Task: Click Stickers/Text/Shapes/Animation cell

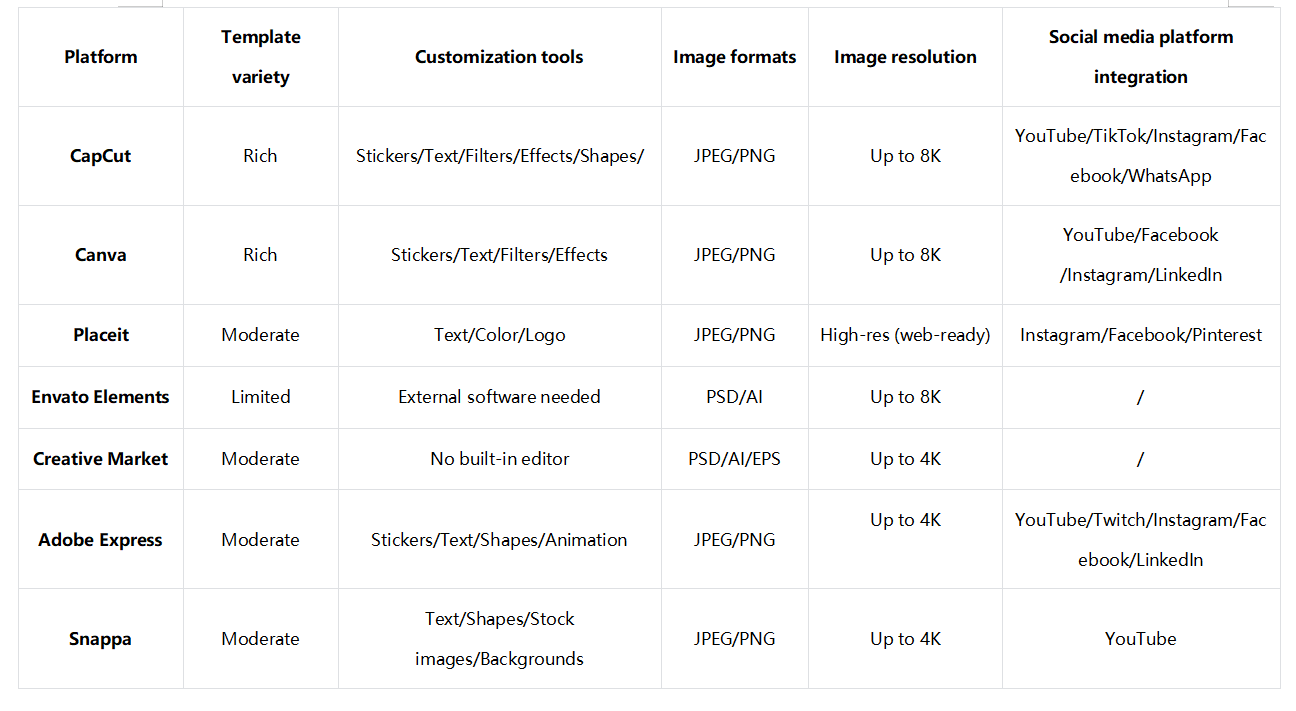Action: point(499,540)
